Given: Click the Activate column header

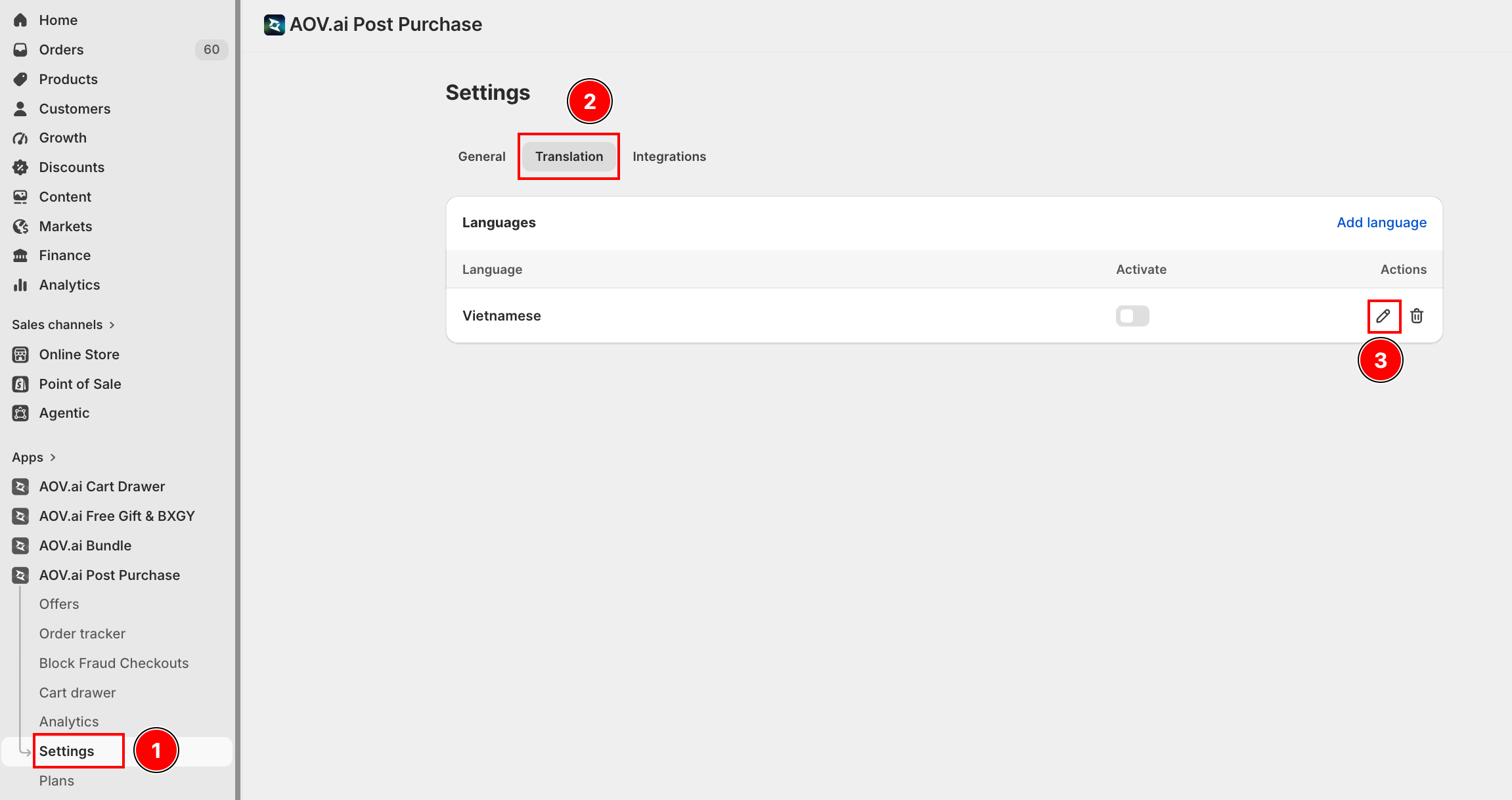Looking at the screenshot, I should 1142,269.
